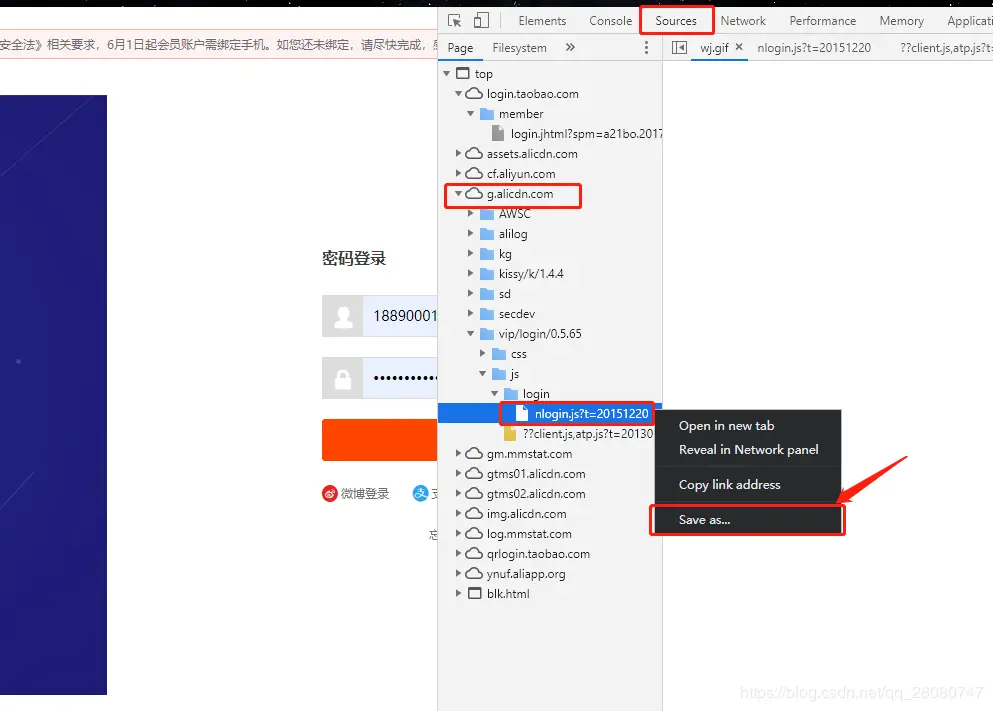Expand the img.alicdn.com domain
Image resolution: width=993 pixels, height=711 pixels.
[458, 513]
